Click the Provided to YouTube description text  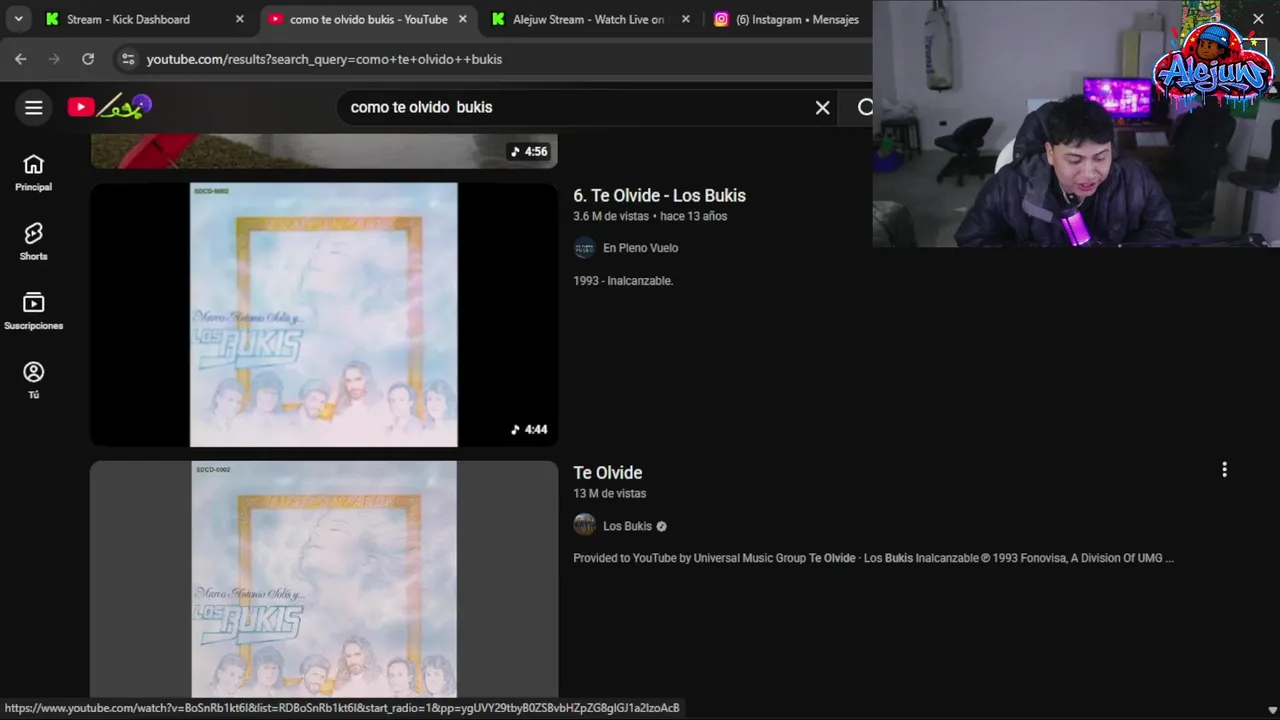pyautogui.click(x=873, y=558)
